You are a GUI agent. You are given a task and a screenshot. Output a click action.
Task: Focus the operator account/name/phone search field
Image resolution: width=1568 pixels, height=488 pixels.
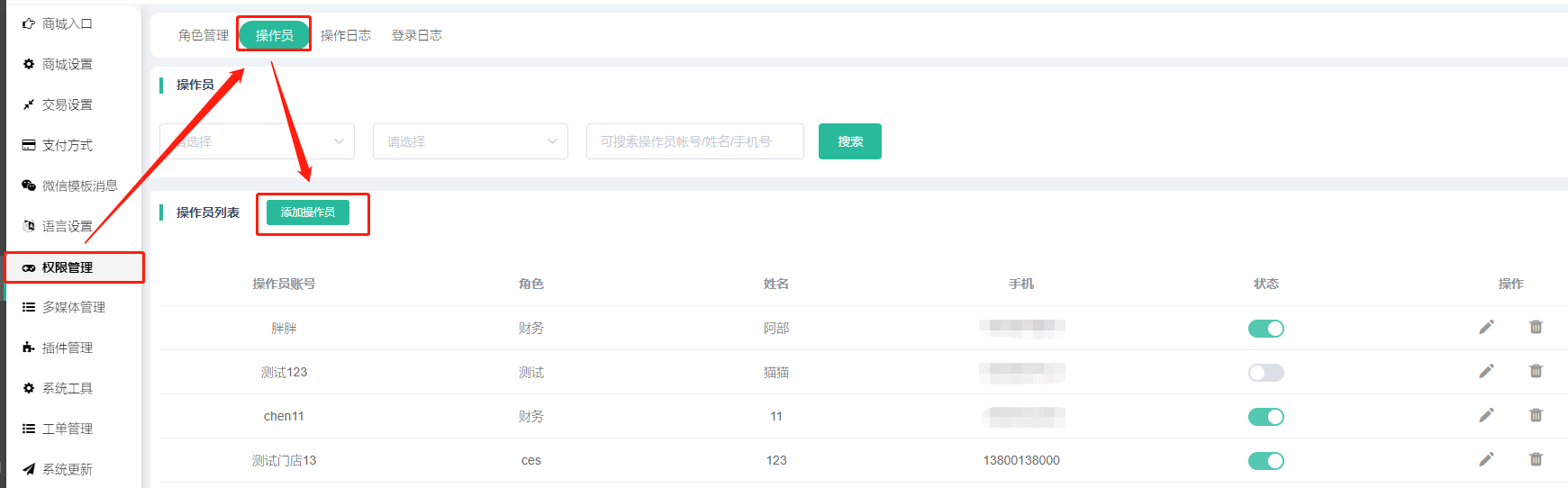695,141
